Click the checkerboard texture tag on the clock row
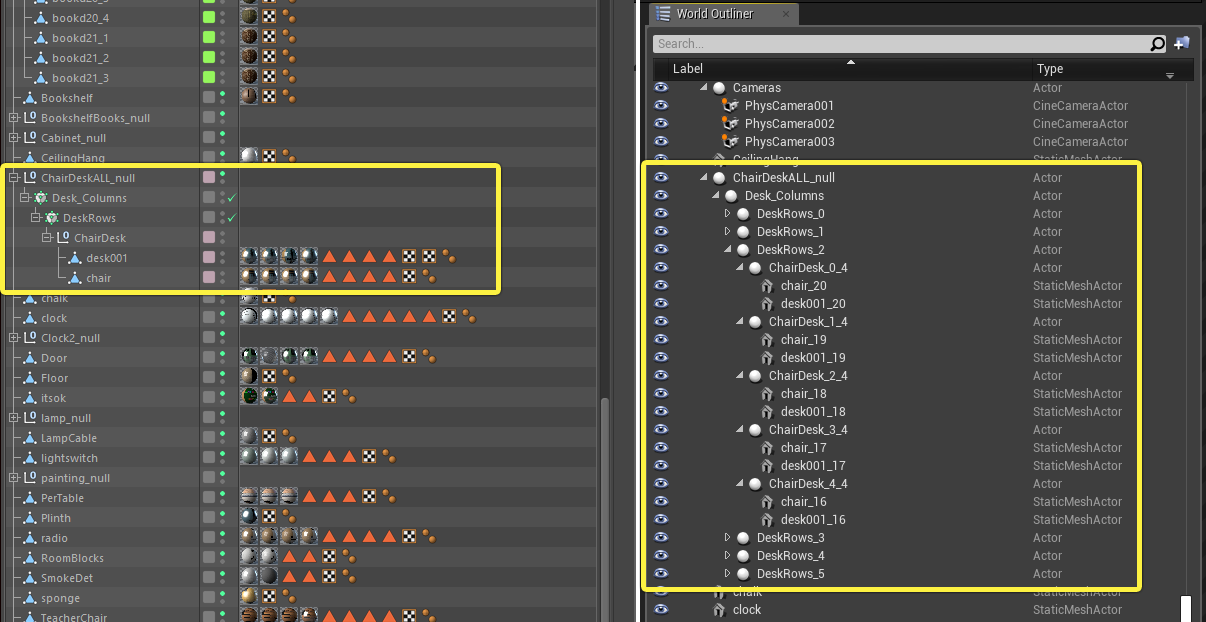Image resolution: width=1206 pixels, height=622 pixels. (x=449, y=318)
